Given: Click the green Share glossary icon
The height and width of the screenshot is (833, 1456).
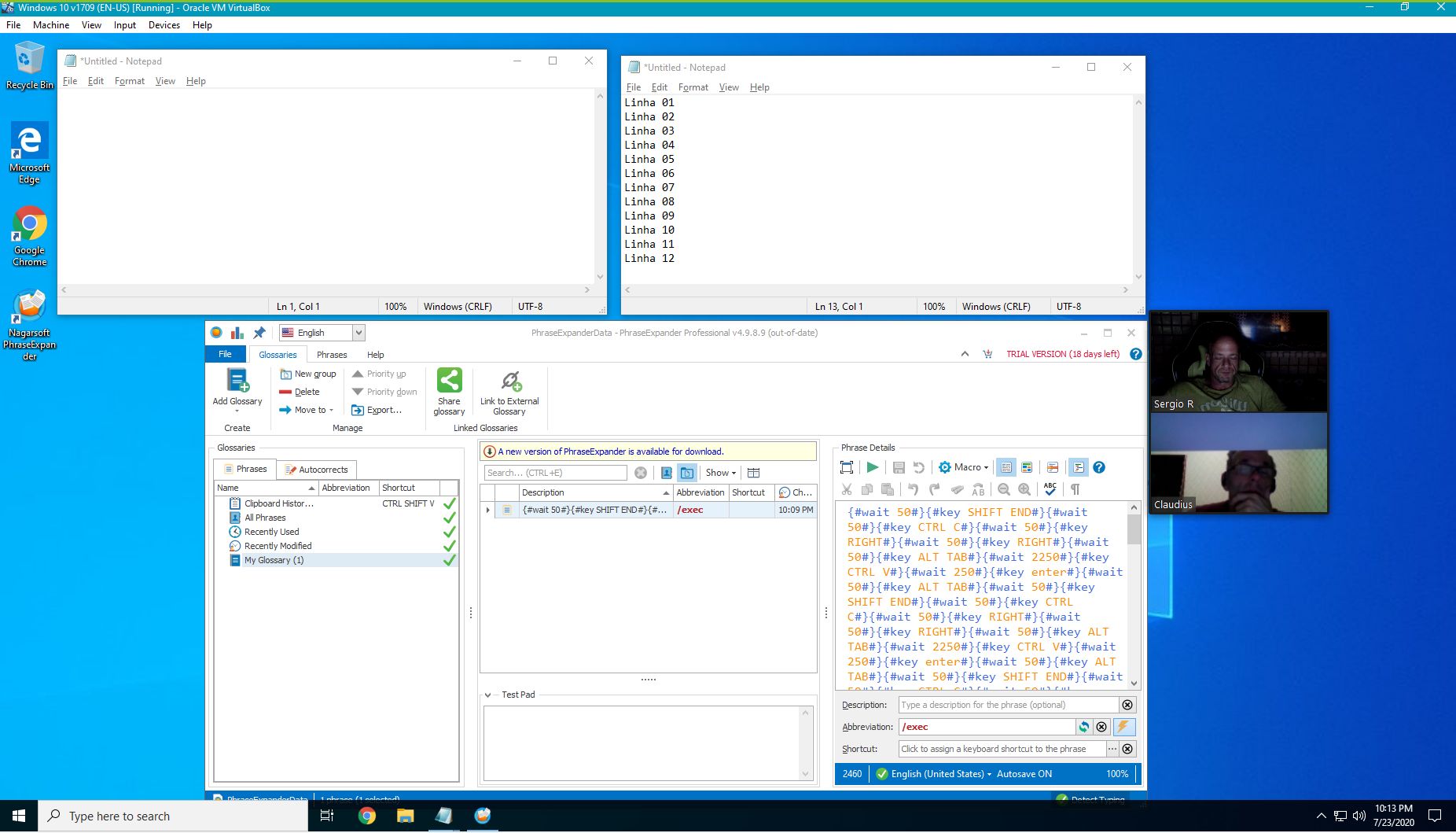Looking at the screenshot, I should (x=449, y=381).
